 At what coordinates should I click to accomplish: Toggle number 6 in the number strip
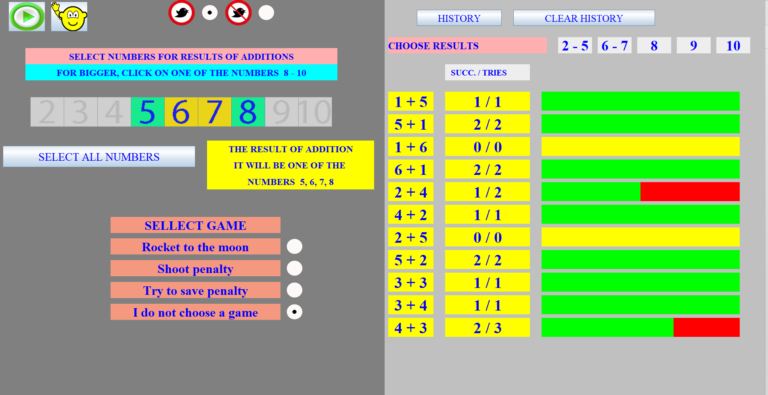tap(181, 112)
